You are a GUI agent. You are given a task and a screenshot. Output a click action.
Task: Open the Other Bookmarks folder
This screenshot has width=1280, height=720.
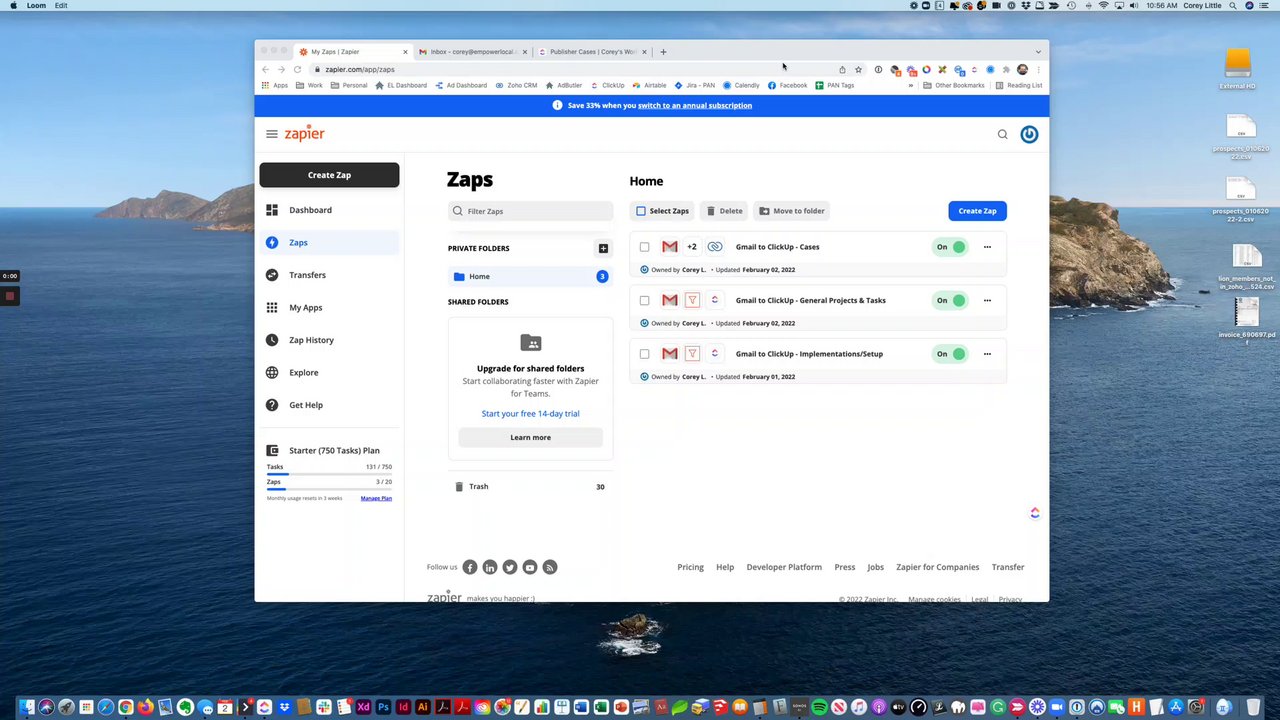click(x=954, y=85)
